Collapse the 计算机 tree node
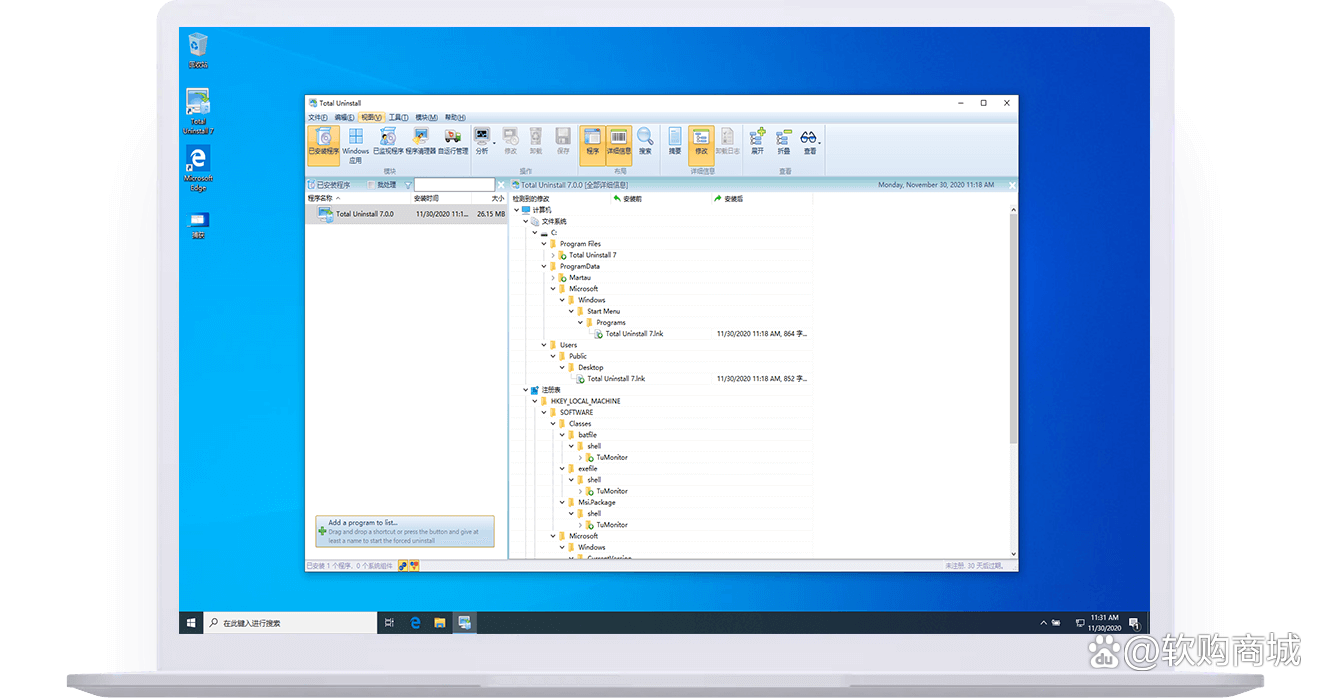Viewport: 1328px width, 698px height. pos(517,210)
